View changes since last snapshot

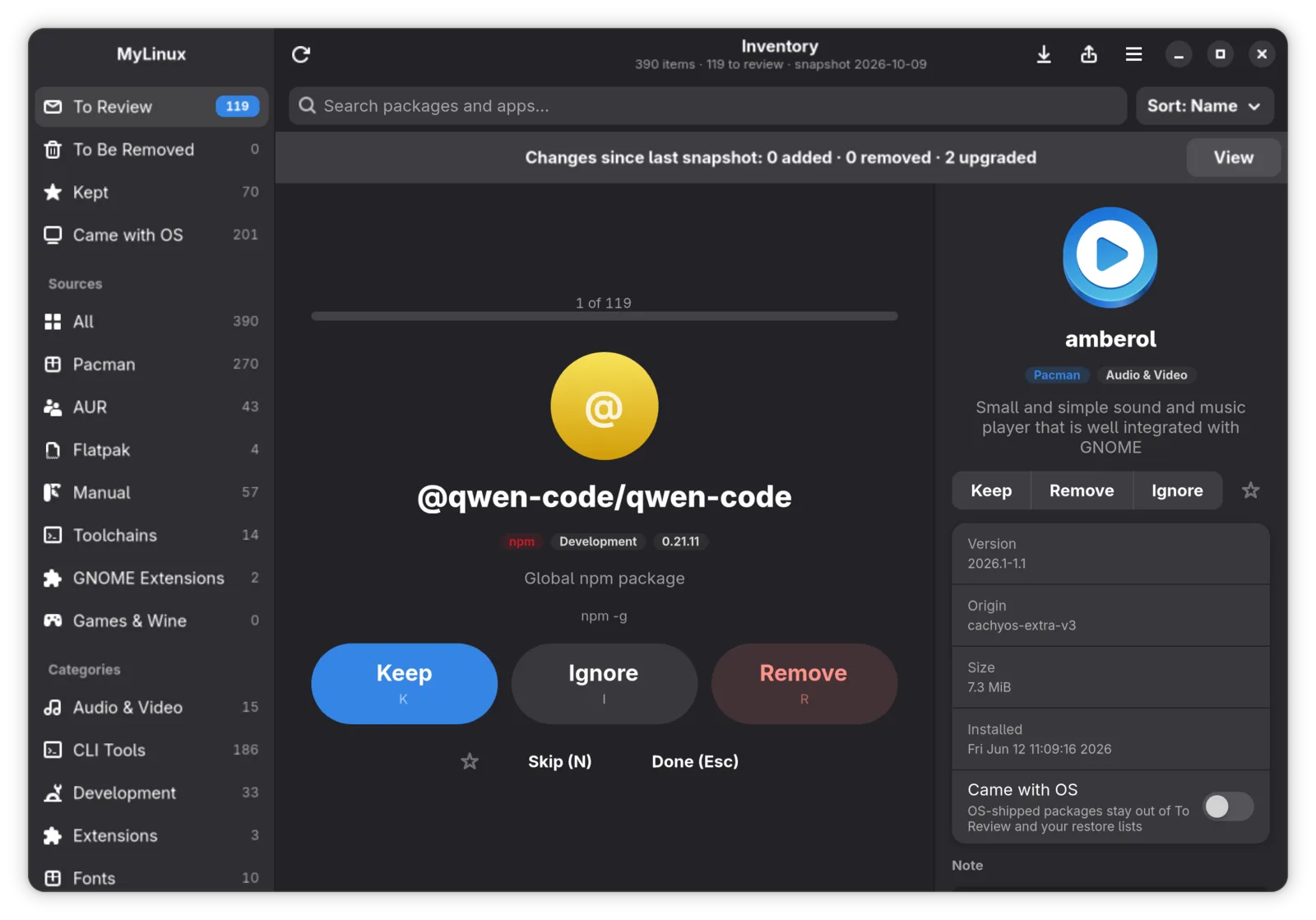[x=1233, y=158]
